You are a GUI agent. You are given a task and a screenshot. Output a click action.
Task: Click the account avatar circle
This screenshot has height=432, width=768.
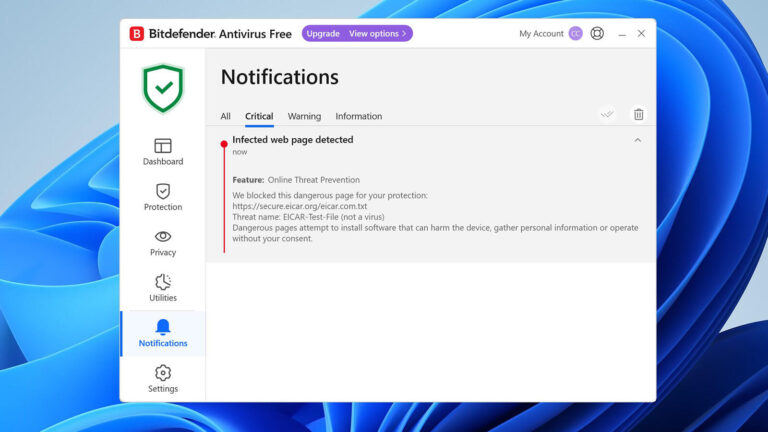coord(576,33)
